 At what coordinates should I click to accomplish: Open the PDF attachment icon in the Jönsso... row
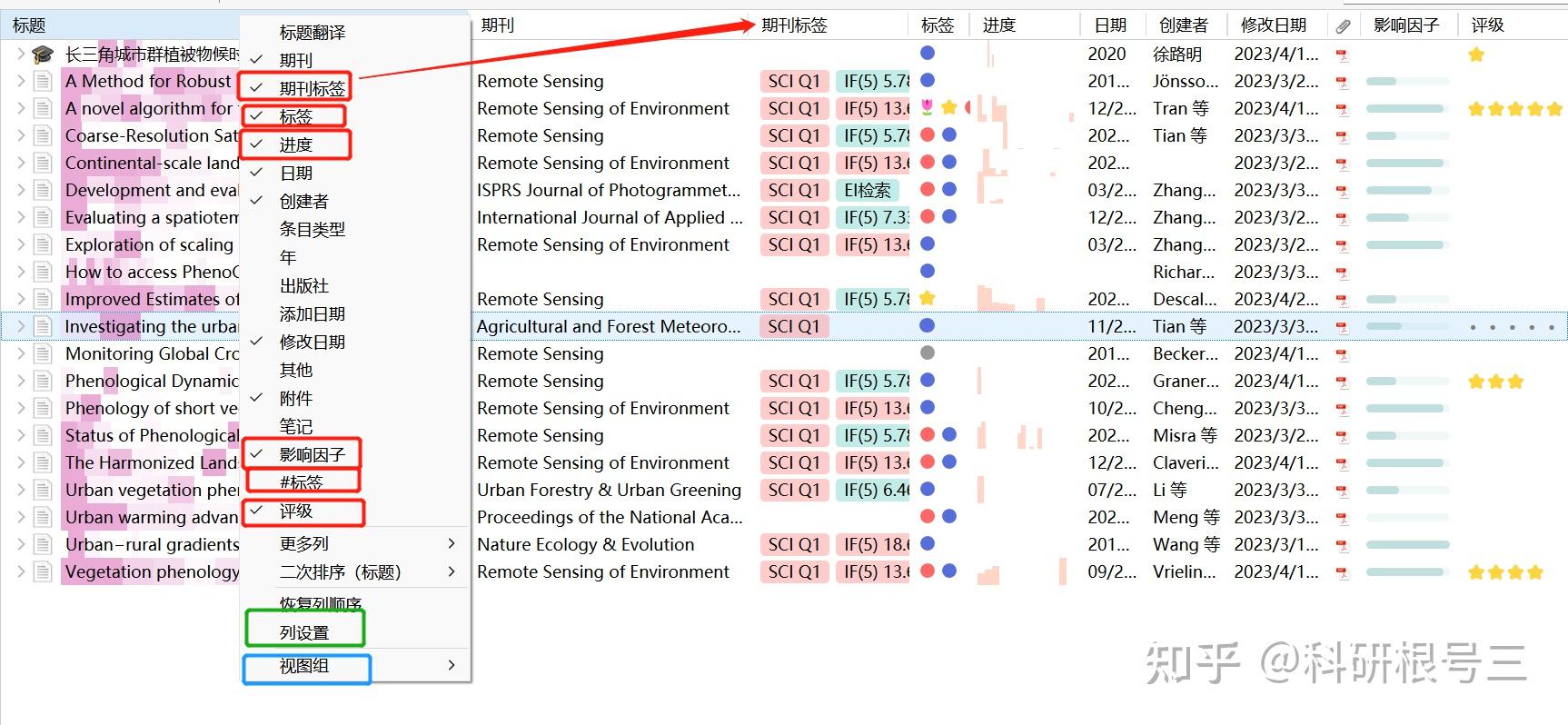1342,82
